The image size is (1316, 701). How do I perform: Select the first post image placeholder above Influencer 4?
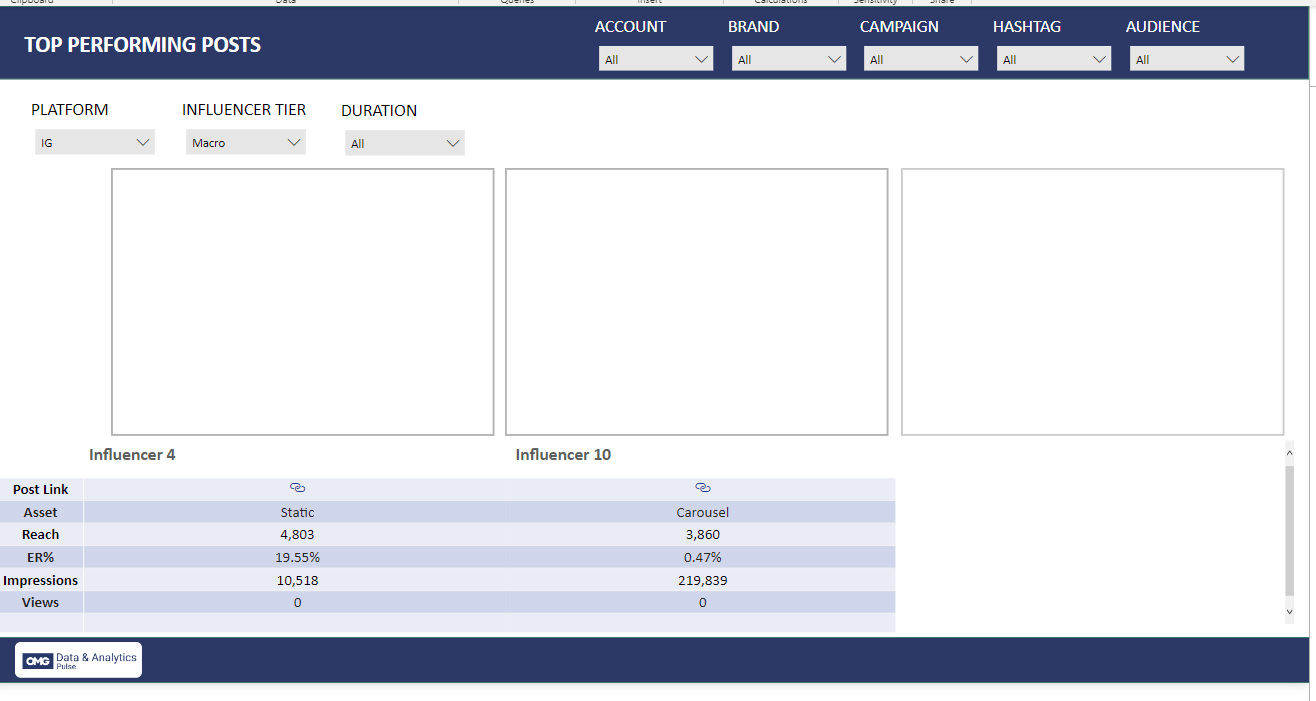pyautogui.click(x=303, y=302)
